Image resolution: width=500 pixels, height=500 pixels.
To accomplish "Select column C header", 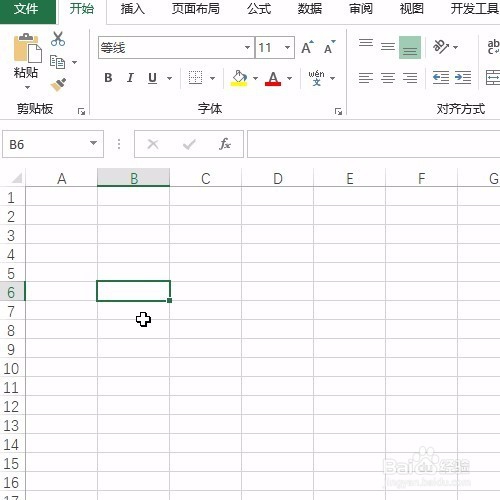I will pyautogui.click(x=205, y=178).
